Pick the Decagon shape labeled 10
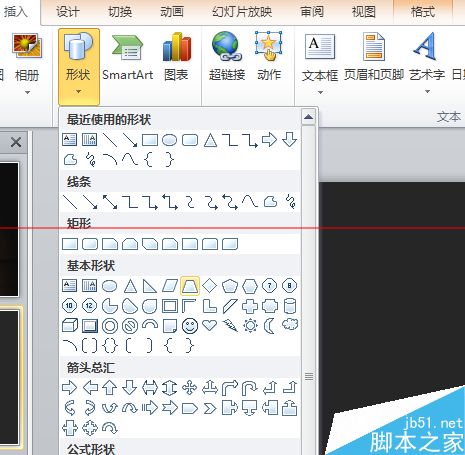Viewport: 465px width, 455px height. point(70,306)
